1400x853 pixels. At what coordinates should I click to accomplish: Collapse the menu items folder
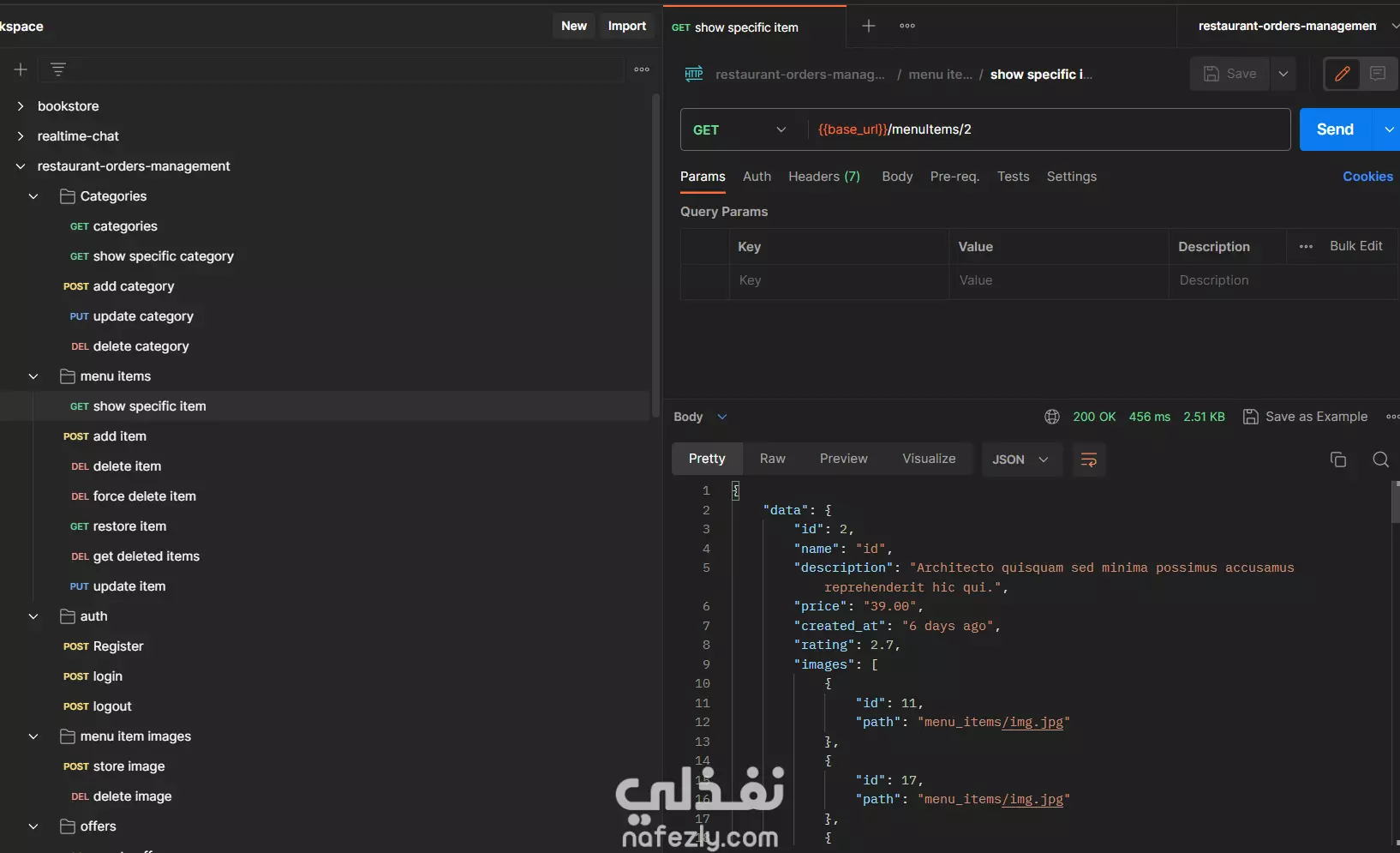[x=33, y=376]
